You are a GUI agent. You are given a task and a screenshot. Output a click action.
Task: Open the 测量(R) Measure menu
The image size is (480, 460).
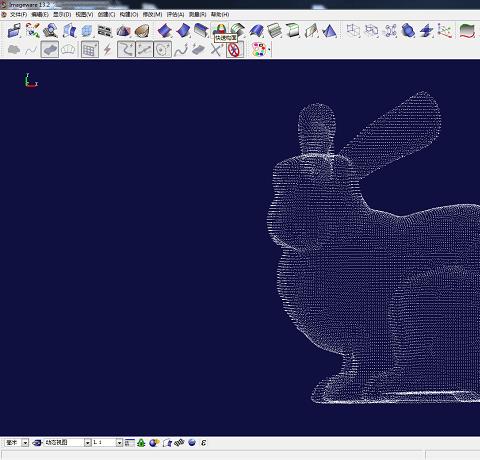coord(197,15)
